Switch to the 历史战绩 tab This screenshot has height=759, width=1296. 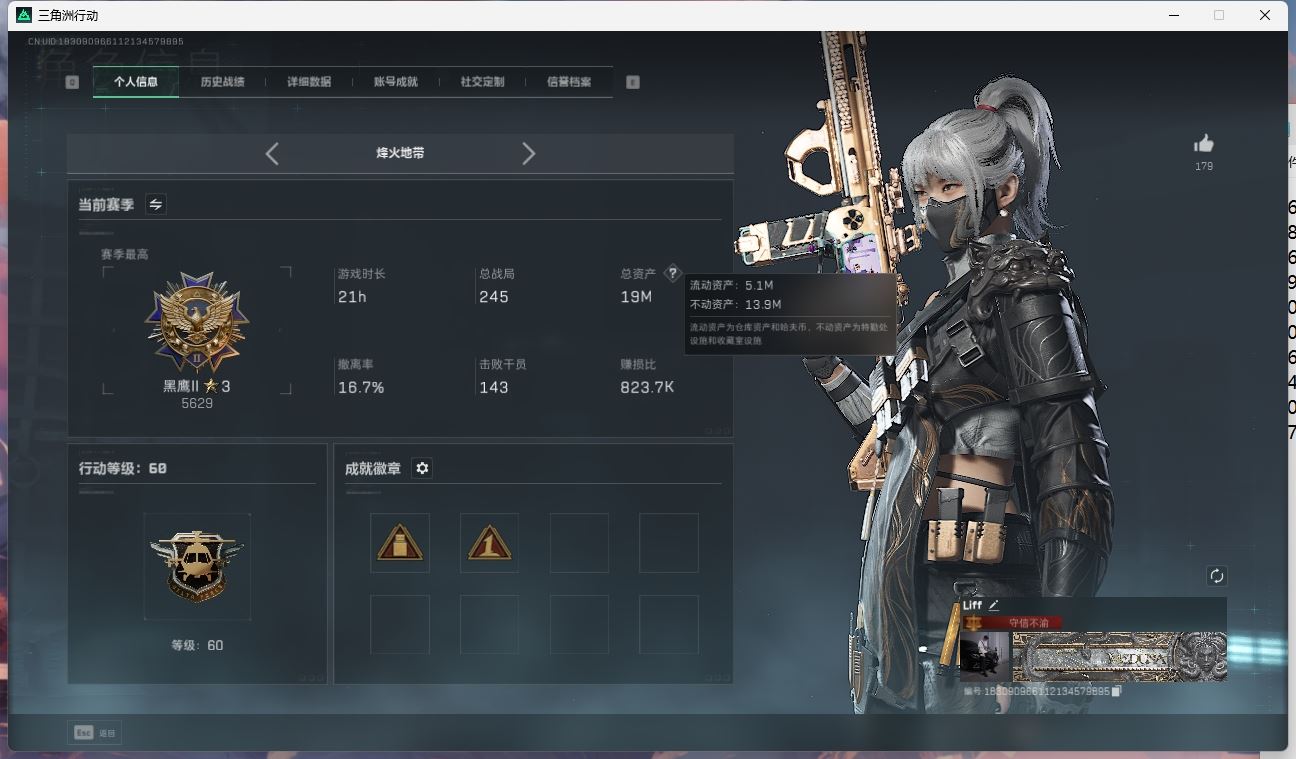coord(222,82)
